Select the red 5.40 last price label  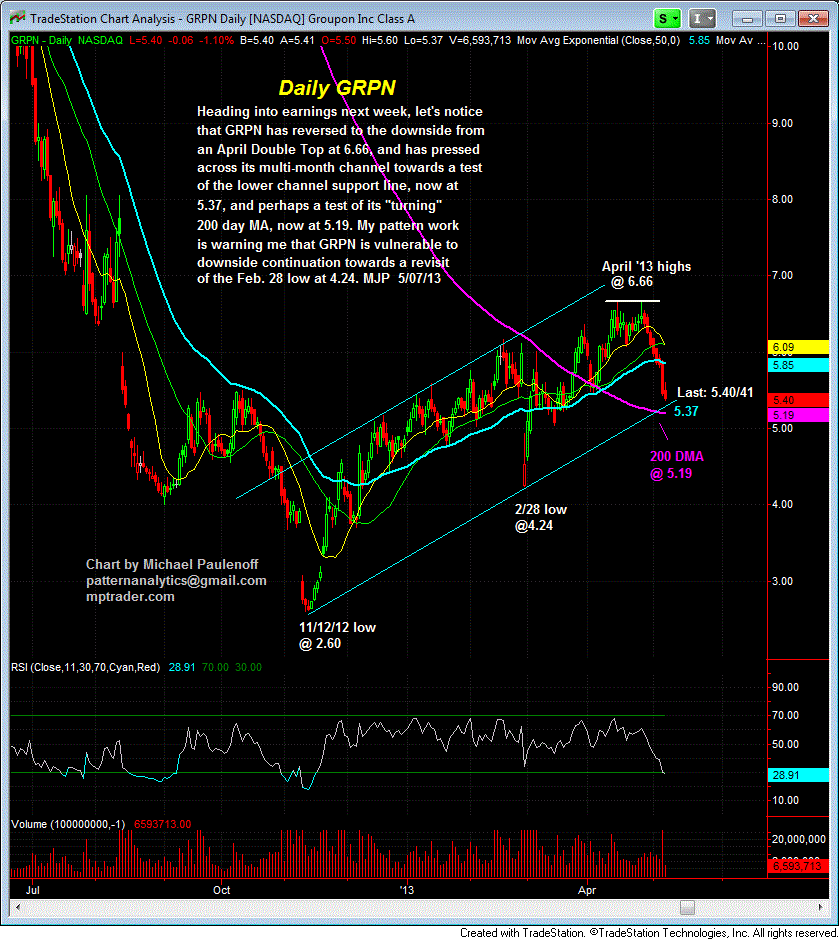click(x=798, y=400)
